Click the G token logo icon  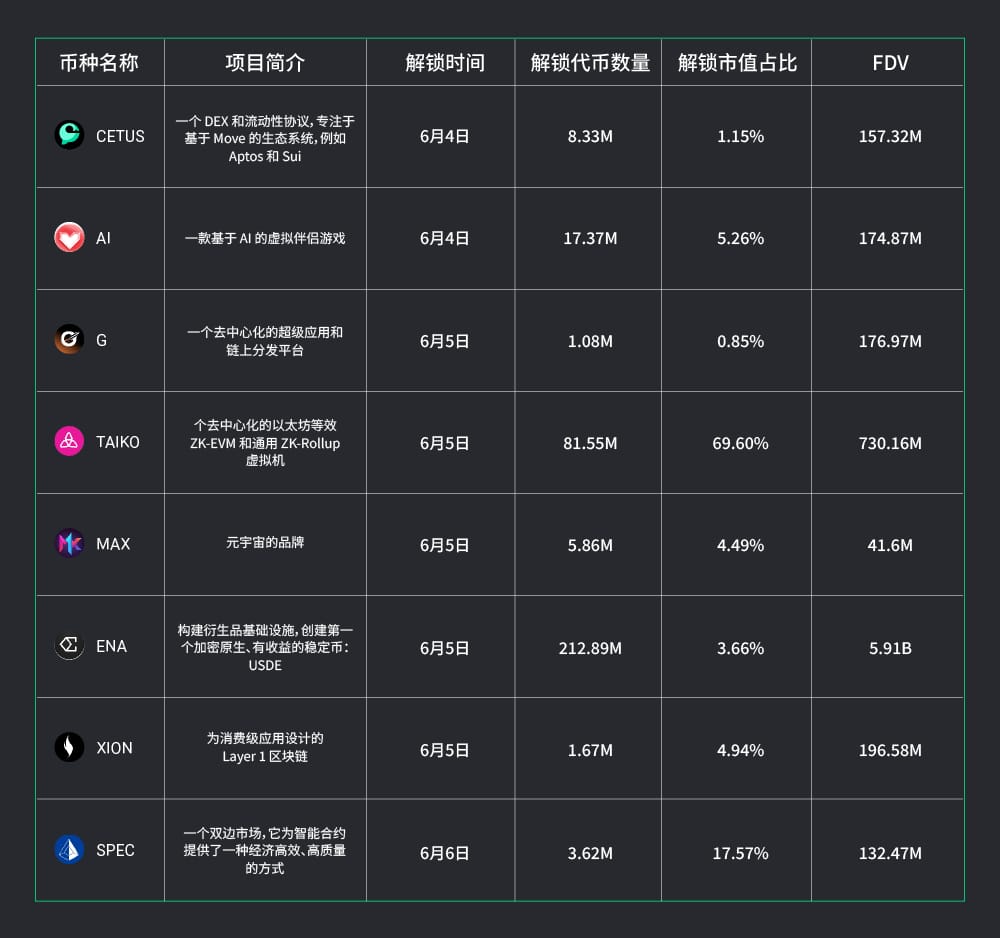[69, 340]
